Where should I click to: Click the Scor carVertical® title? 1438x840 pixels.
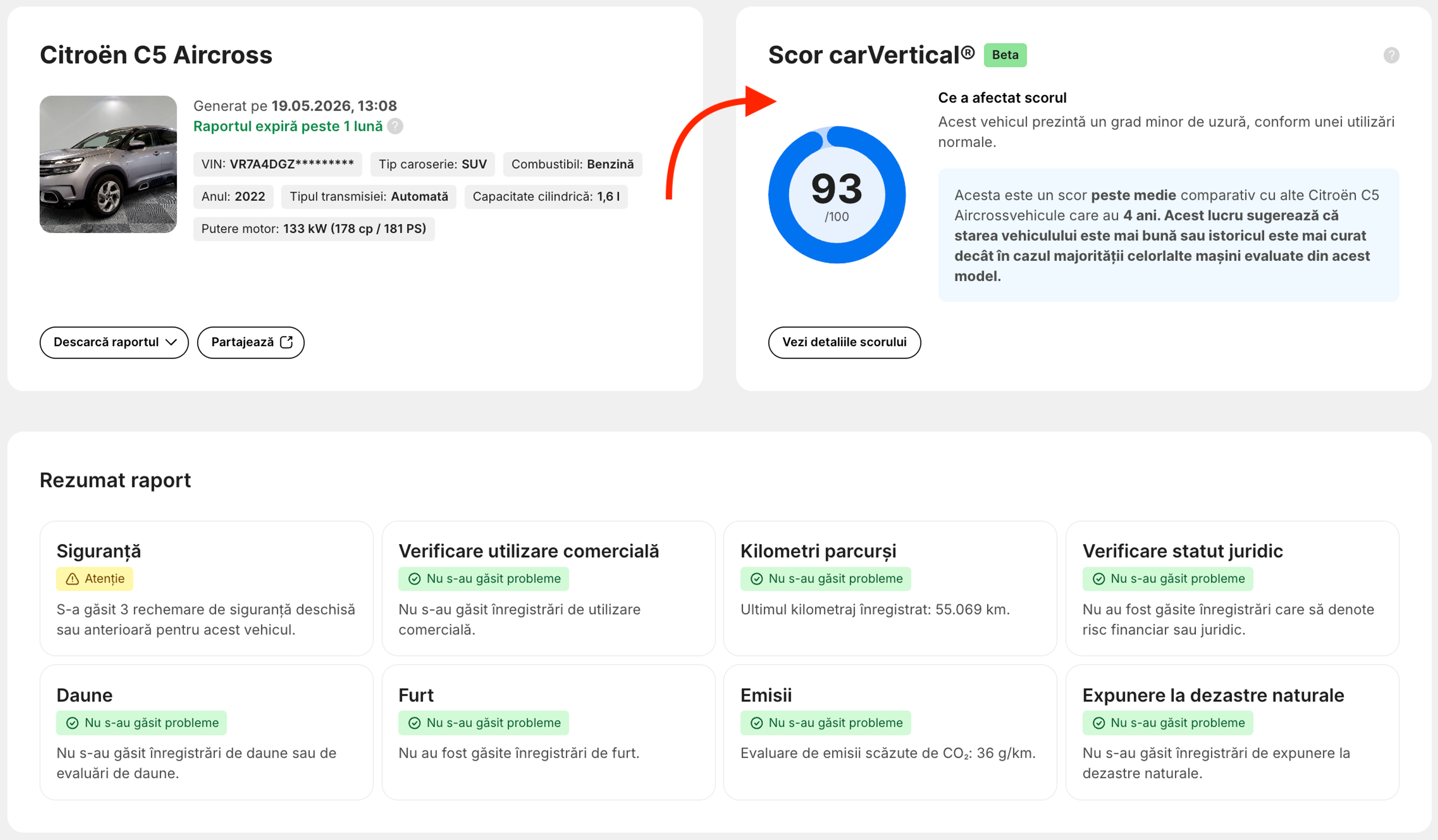[x=871, y=55]
